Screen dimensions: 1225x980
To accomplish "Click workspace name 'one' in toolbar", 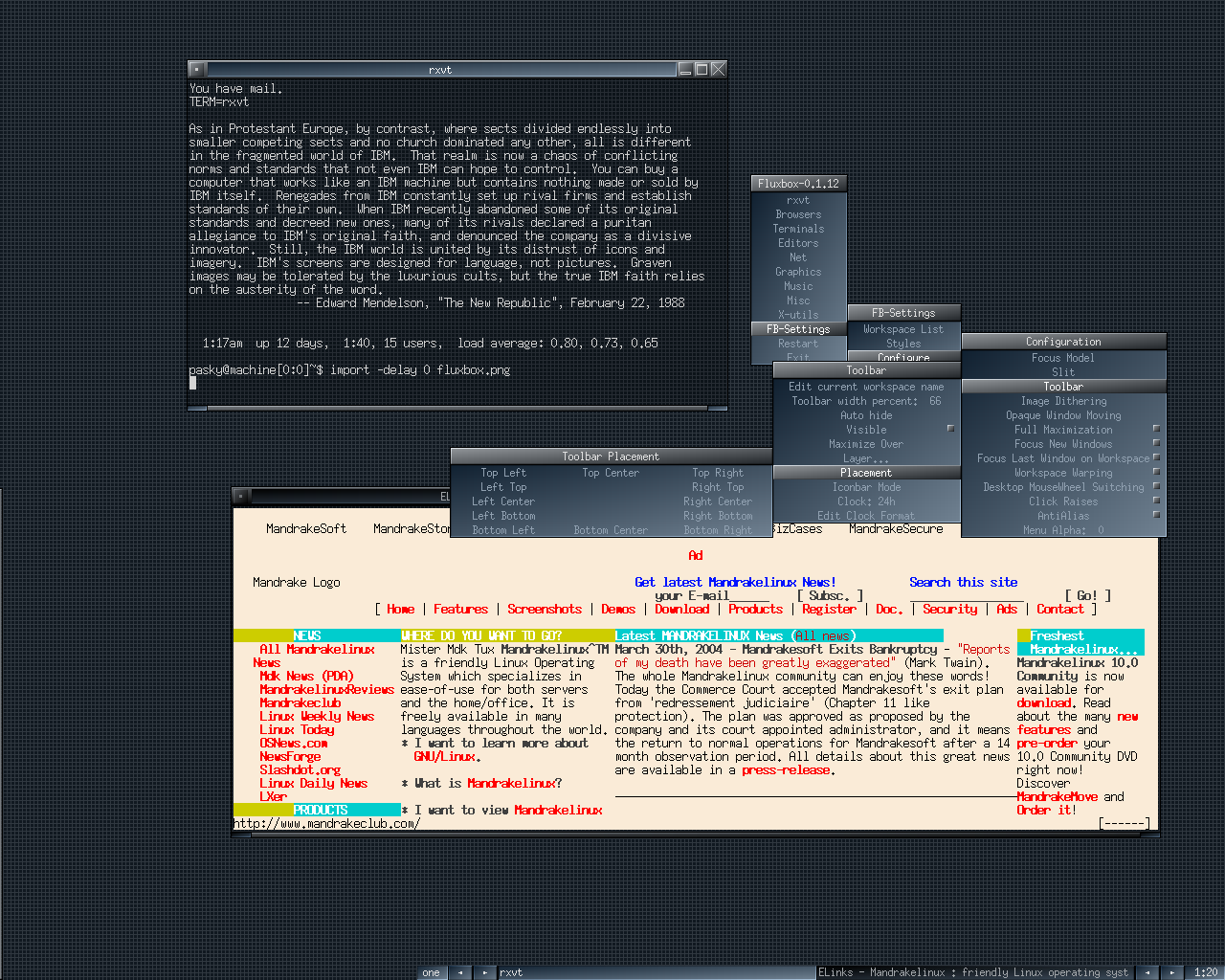I will click(432, 972).
